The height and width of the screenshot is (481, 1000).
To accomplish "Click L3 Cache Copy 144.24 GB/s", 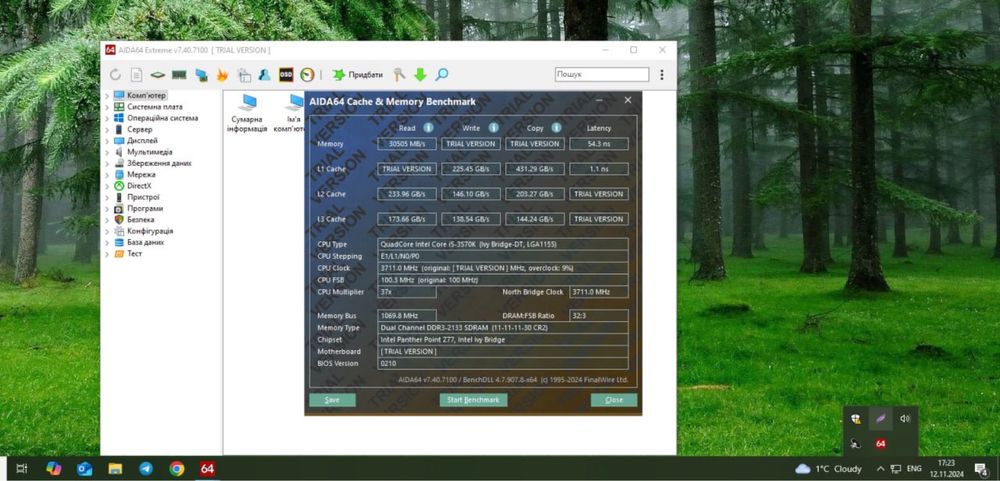I will [x=534, y=219].
